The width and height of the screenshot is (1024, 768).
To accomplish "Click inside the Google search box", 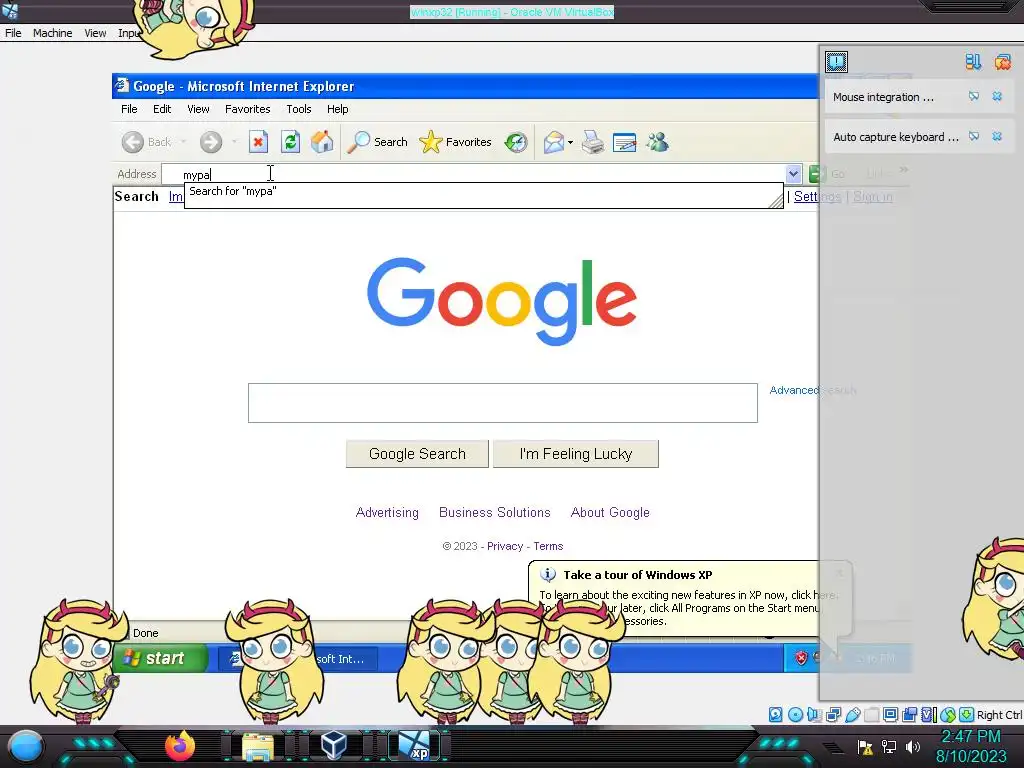I will tap(503, 403).
